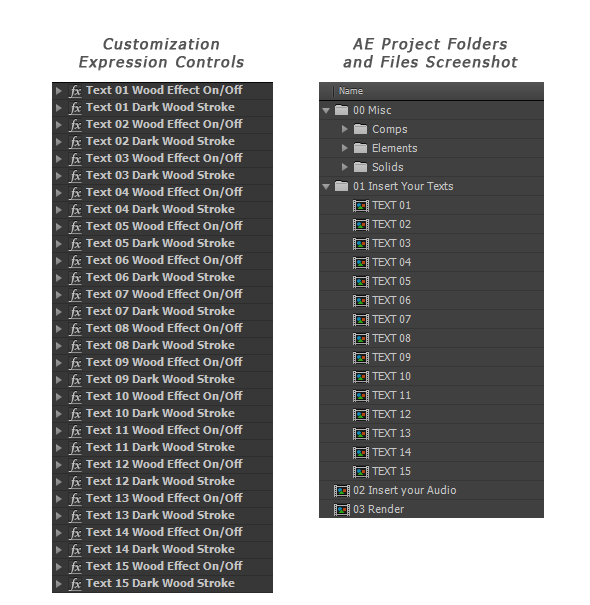
Task: Click the Comps folder icon
Action: pos(360,129)
